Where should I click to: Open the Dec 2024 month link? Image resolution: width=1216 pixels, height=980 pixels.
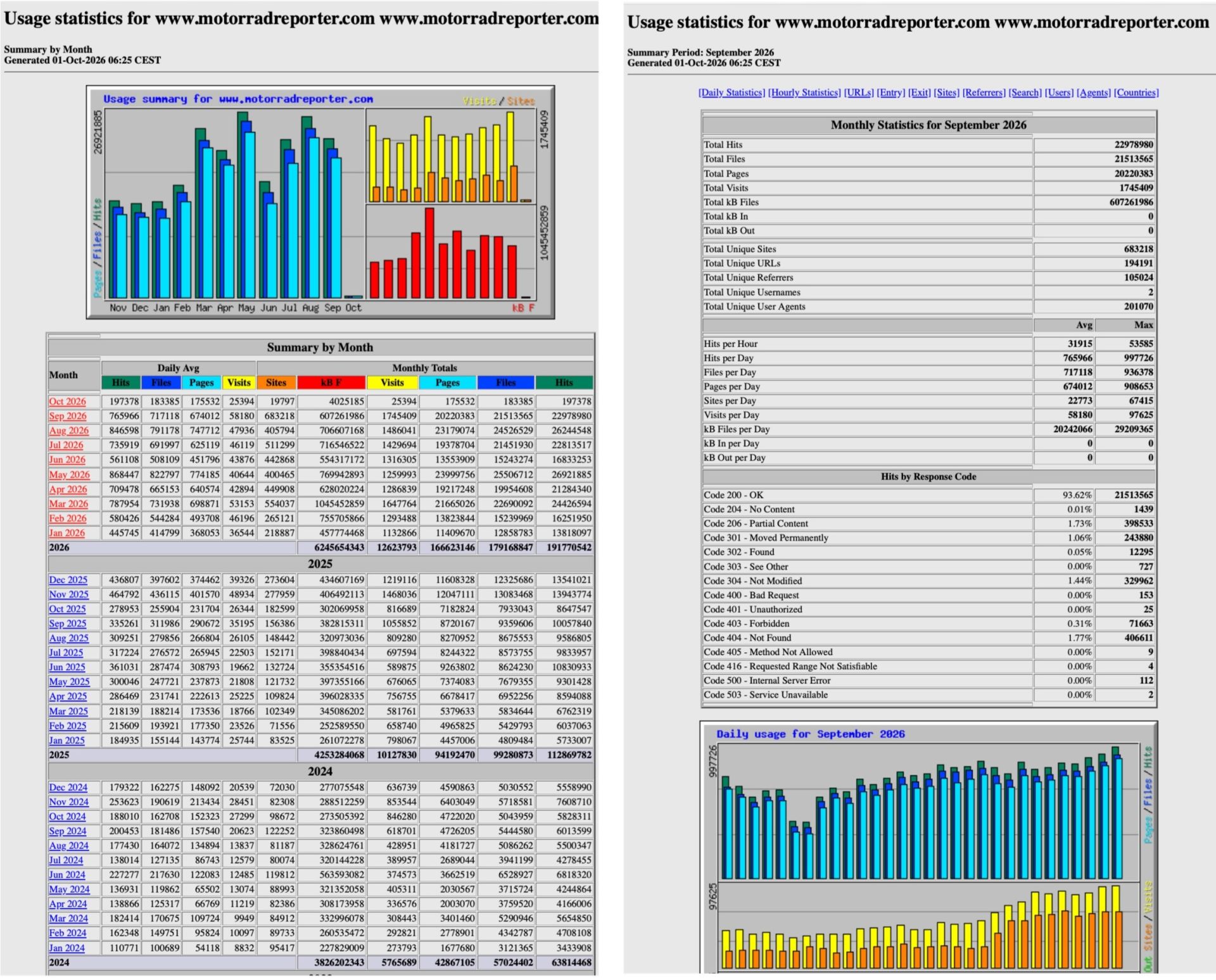click(x=68, y=788)
